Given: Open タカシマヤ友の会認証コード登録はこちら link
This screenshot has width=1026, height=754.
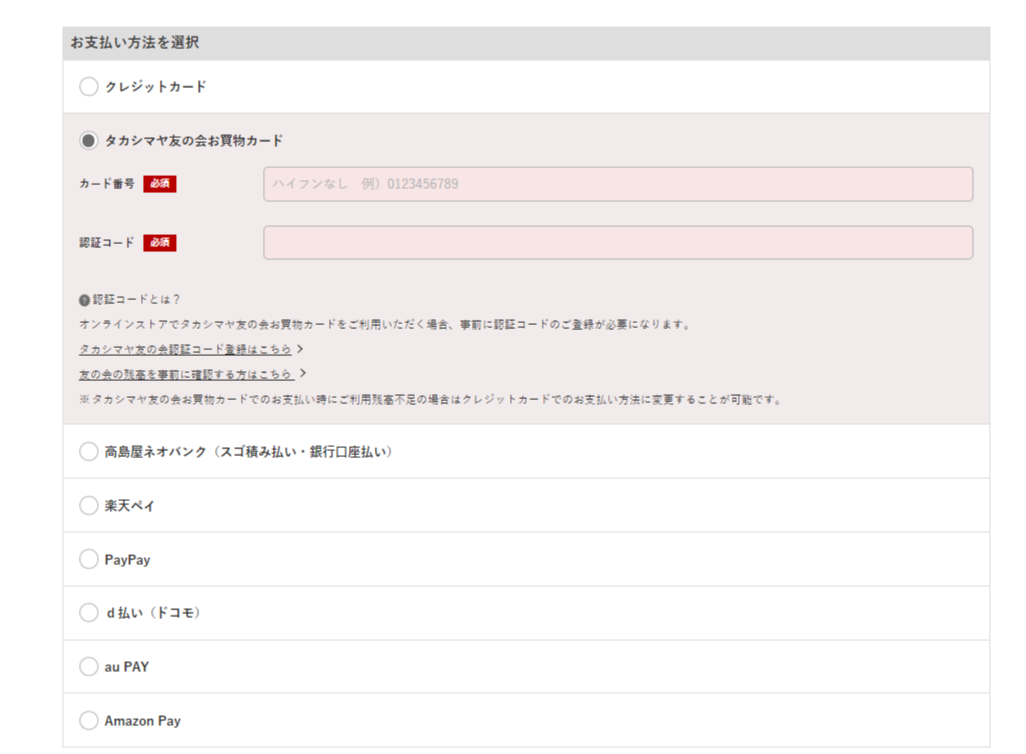Looking at the screenshot, I should pyautogui.click(x=185, y=350).
